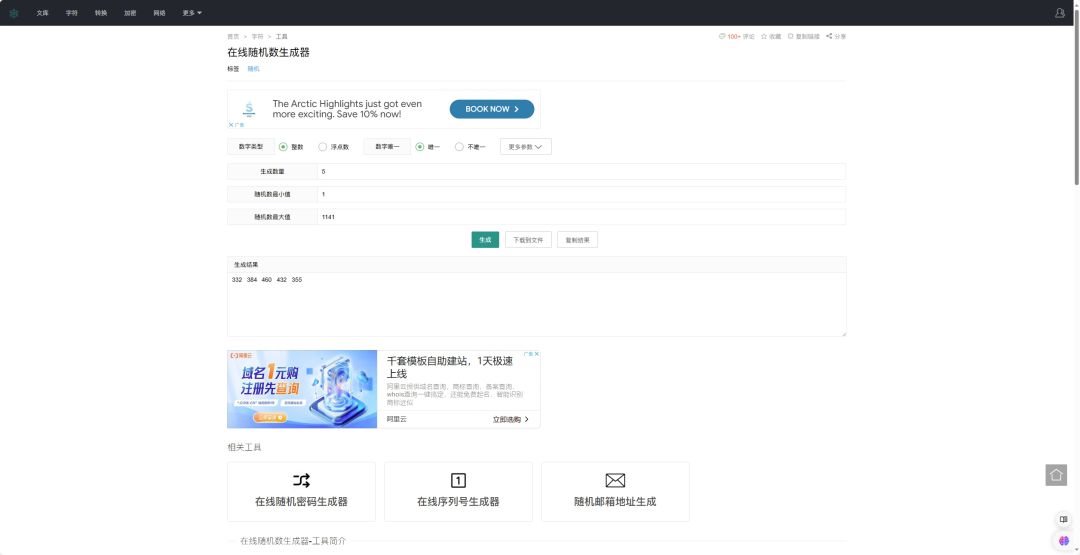Select the 浮点数 radio button
The height and width of the screenshot is (555, 1080).
click(x=322, y=147)
